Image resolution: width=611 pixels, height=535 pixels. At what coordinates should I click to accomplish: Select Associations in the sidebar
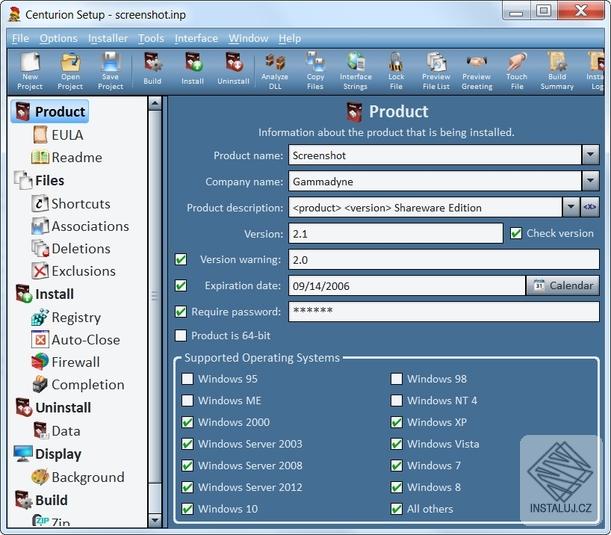(80, 226)
